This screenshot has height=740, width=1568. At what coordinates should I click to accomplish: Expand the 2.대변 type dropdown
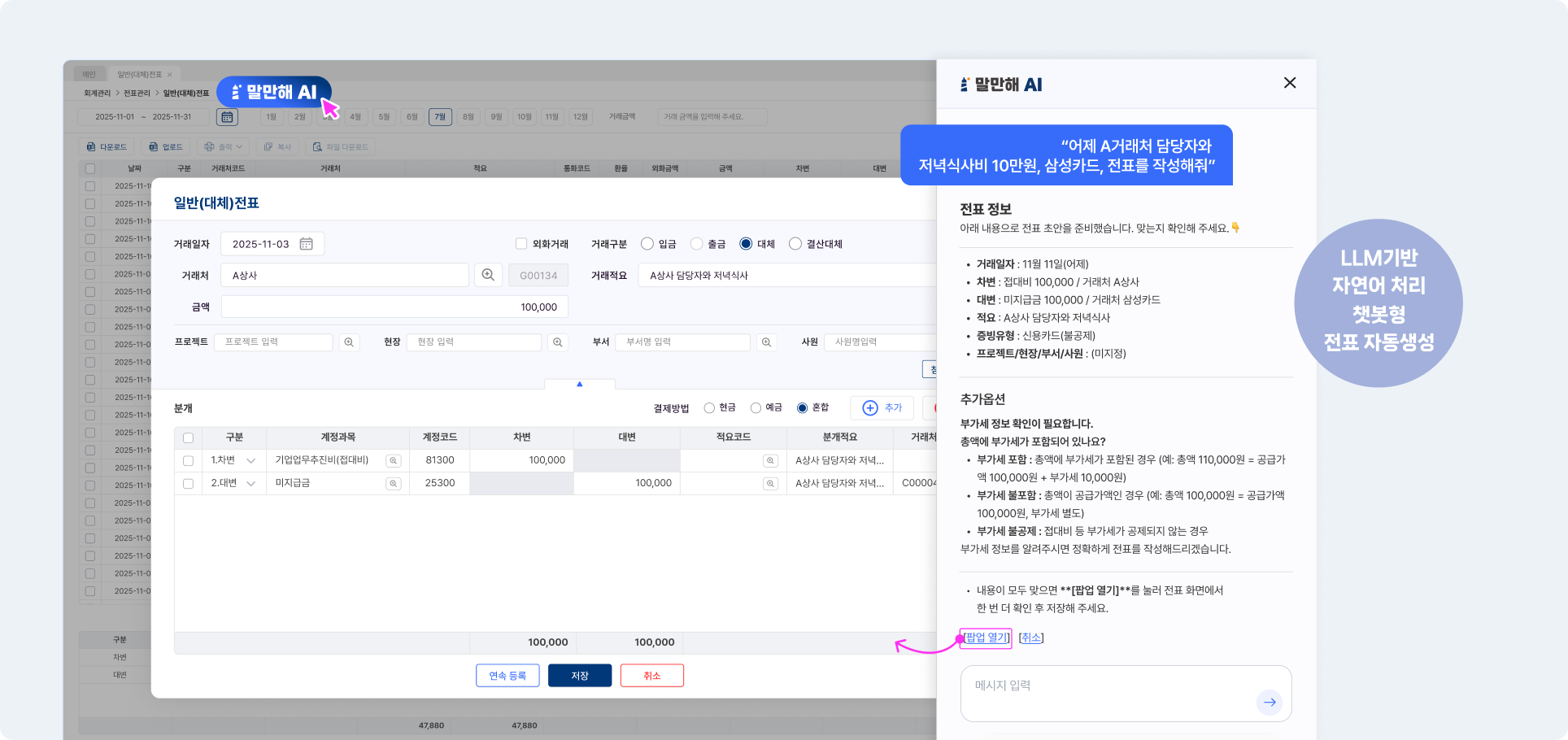tap(251, 484)
